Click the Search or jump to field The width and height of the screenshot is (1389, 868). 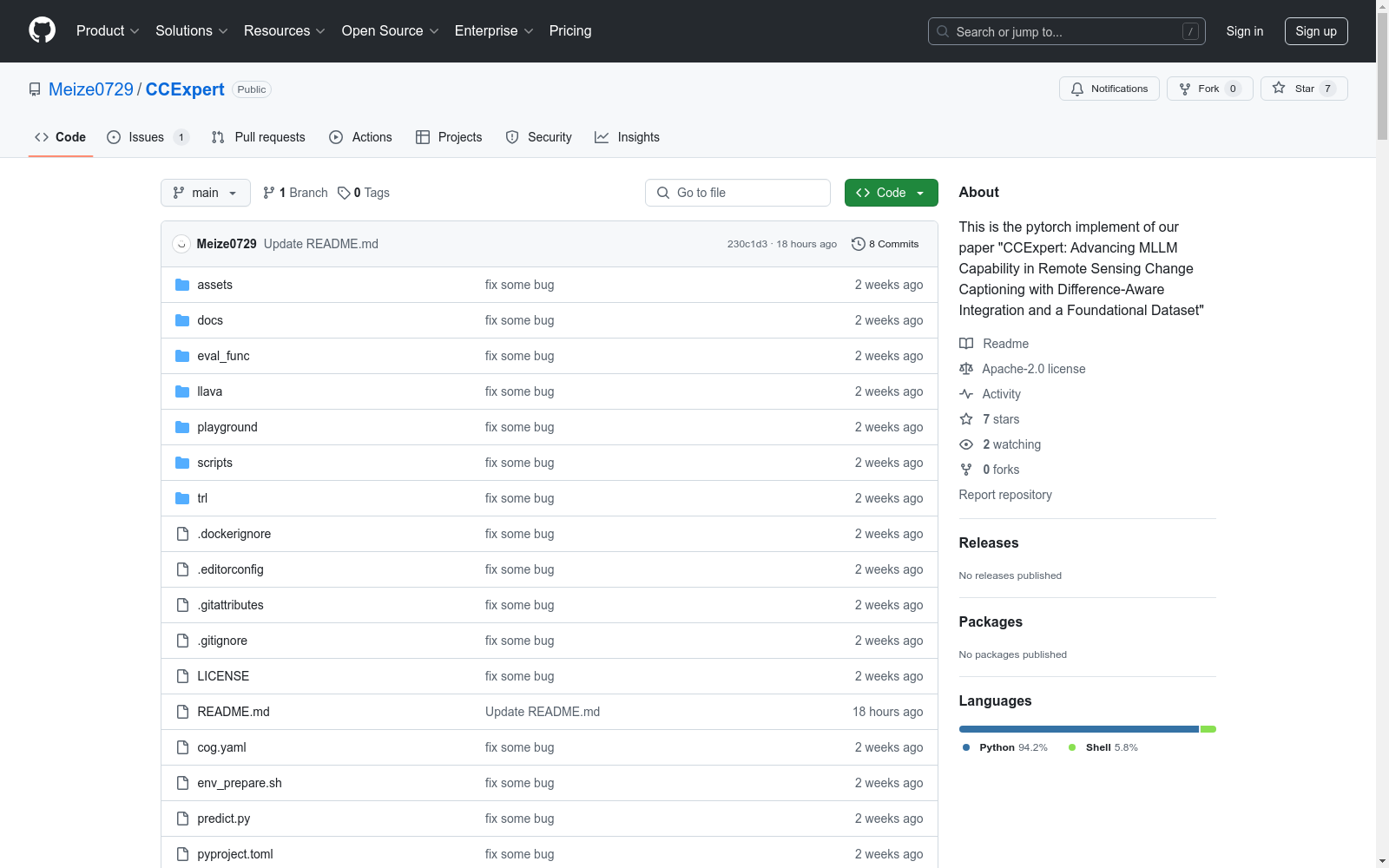[1067, 31]
